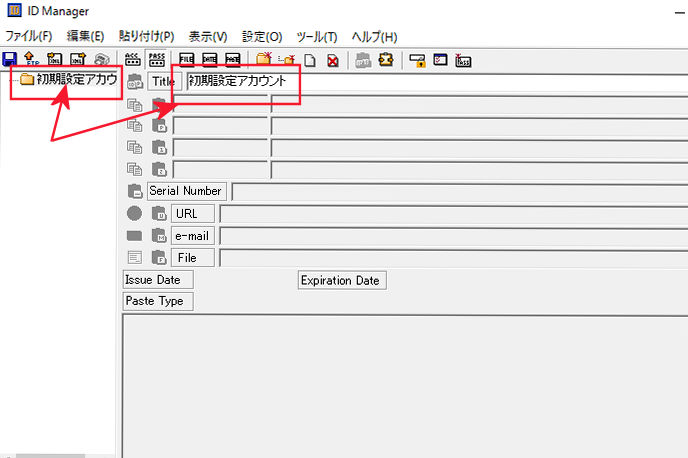The height and width of the screenshot is (458, 688).
Task: Click the Paste Type button
Action: pos(158,301)
